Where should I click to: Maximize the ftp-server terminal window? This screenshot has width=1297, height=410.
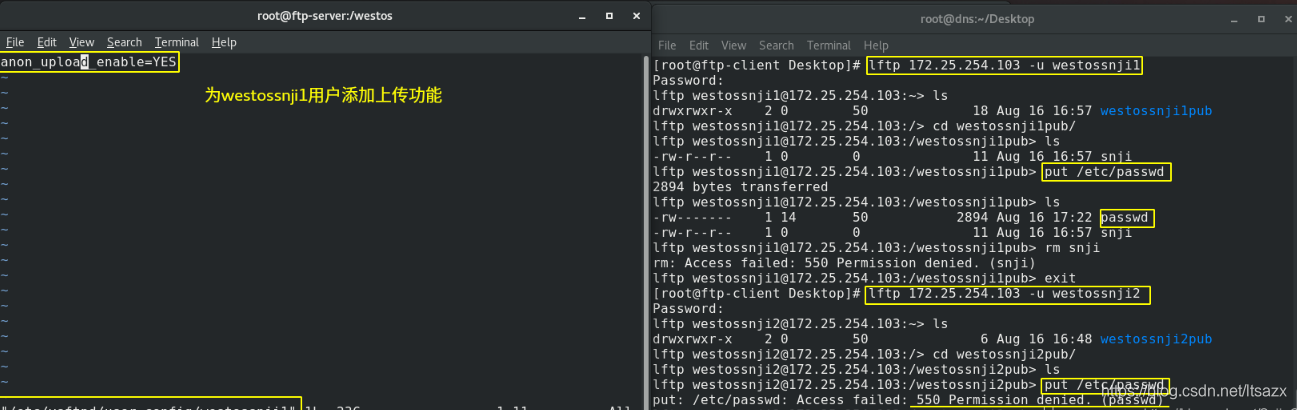[608, 15]
